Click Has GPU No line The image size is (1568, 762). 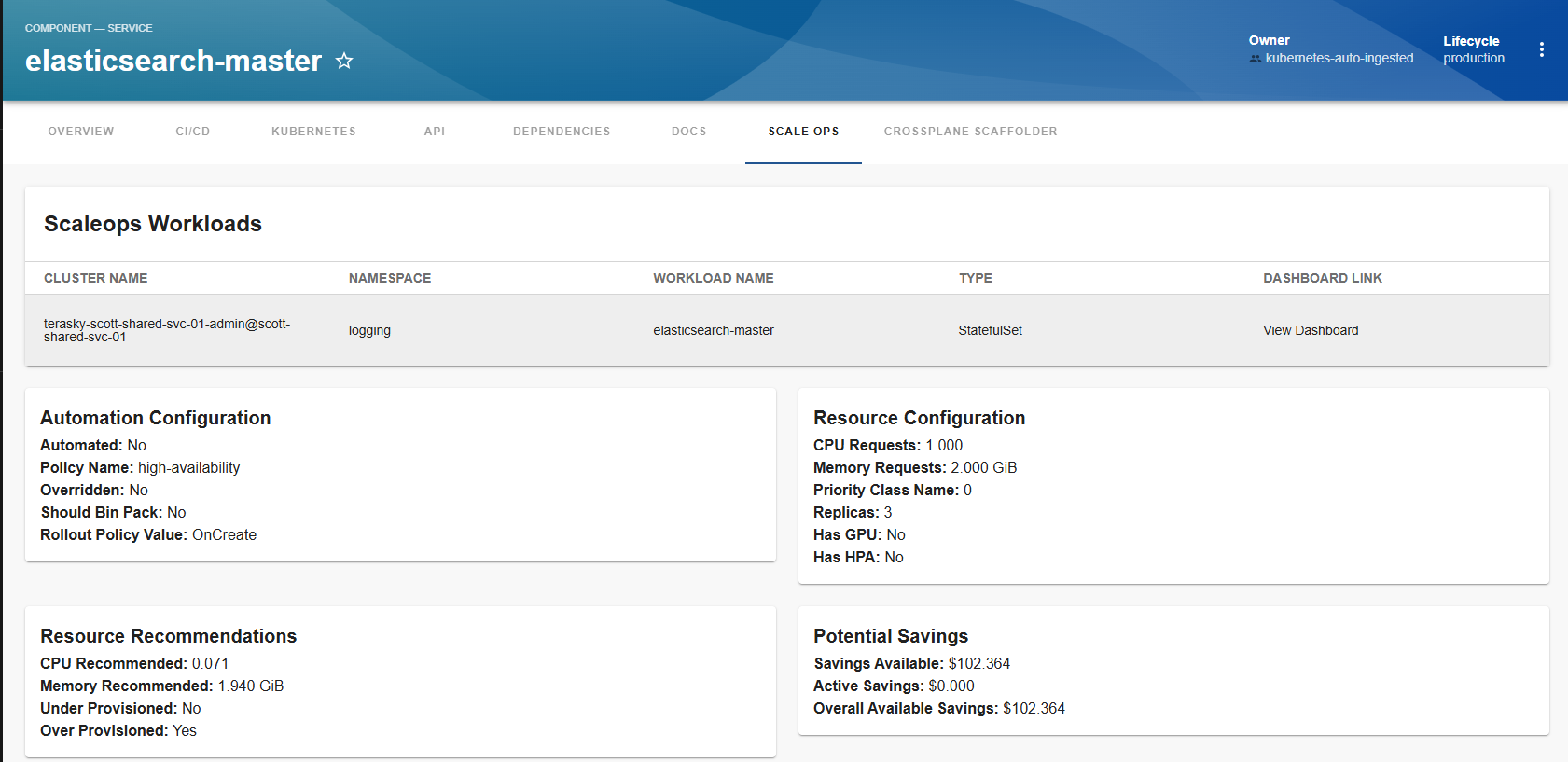pos(859,534)
